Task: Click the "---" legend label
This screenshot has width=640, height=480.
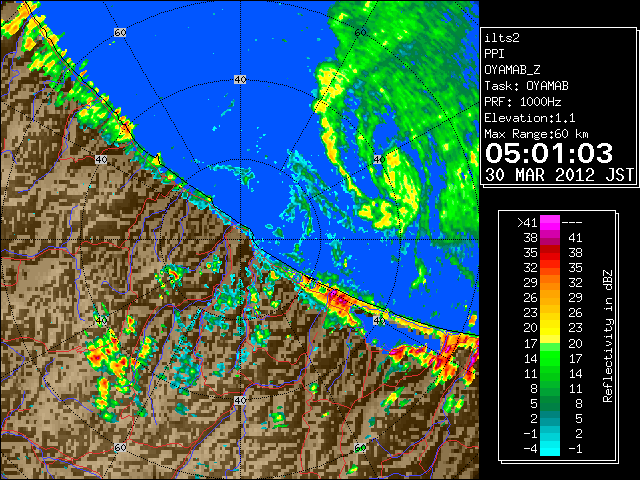Action: (572, 223)
